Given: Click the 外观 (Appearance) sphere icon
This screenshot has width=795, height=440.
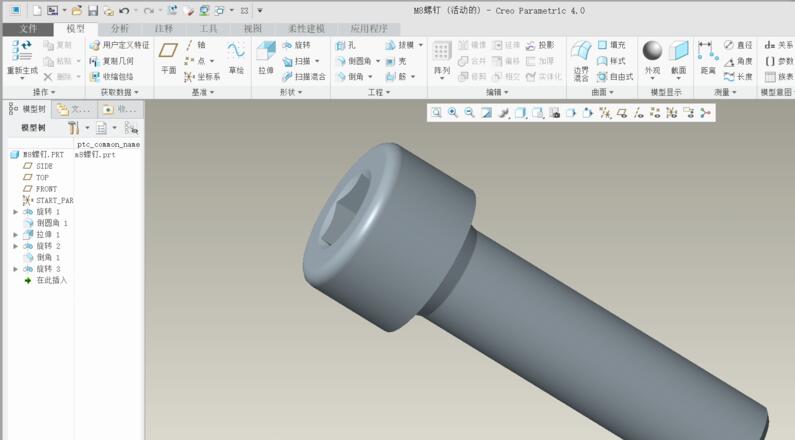Looking at the screenshot, I should tap(653, 51).
